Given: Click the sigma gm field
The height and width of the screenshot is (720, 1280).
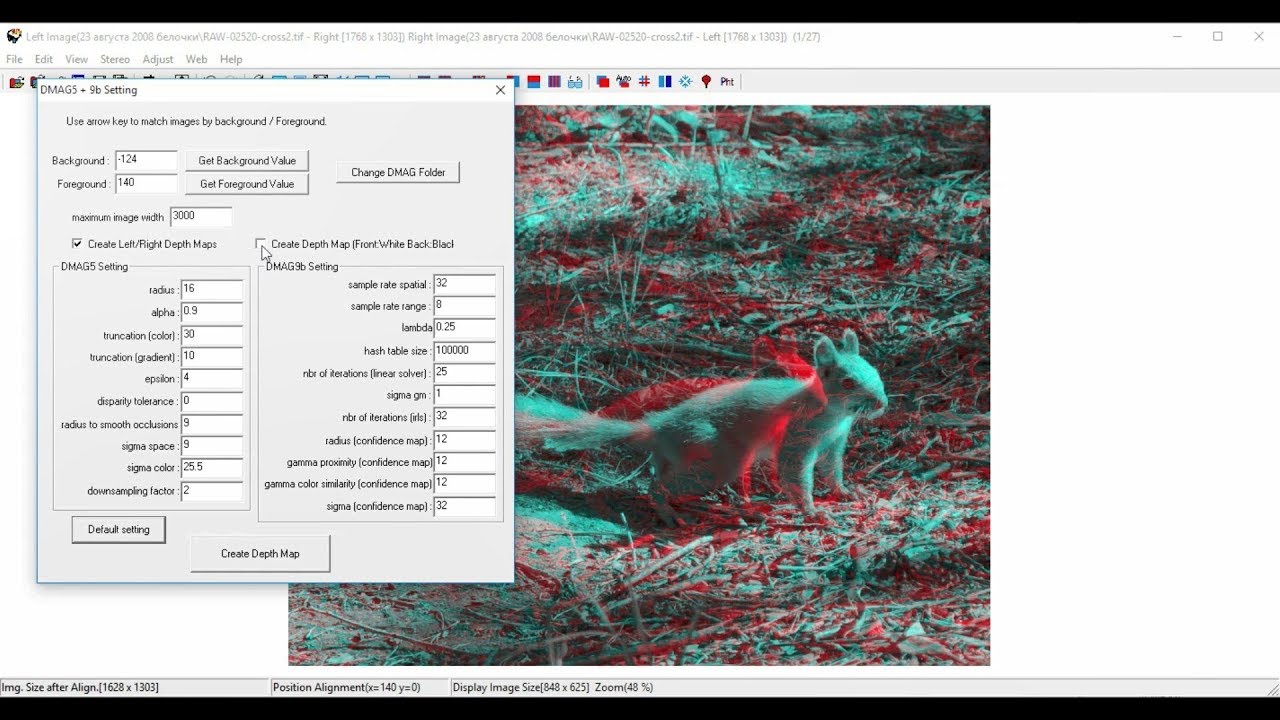Looking at the screenshot, I should (x=465, y=395).
